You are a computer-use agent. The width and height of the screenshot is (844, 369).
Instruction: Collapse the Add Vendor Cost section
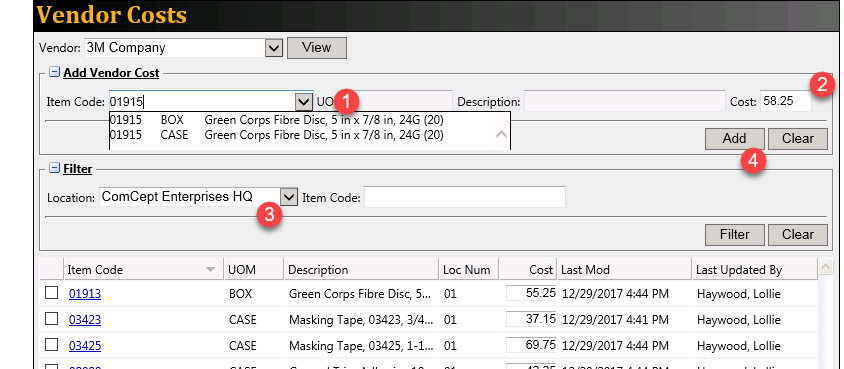coord(54,72)
